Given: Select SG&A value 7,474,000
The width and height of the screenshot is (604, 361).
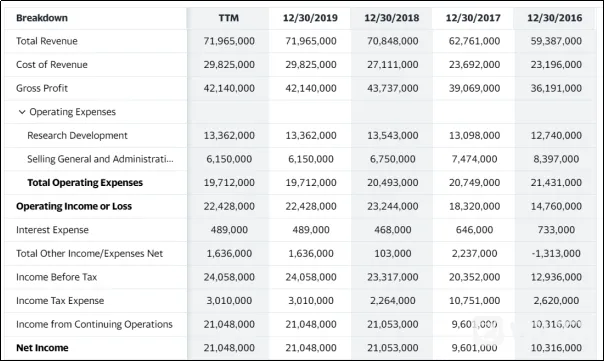Looking at the screenshot, I should coord(474,159).
